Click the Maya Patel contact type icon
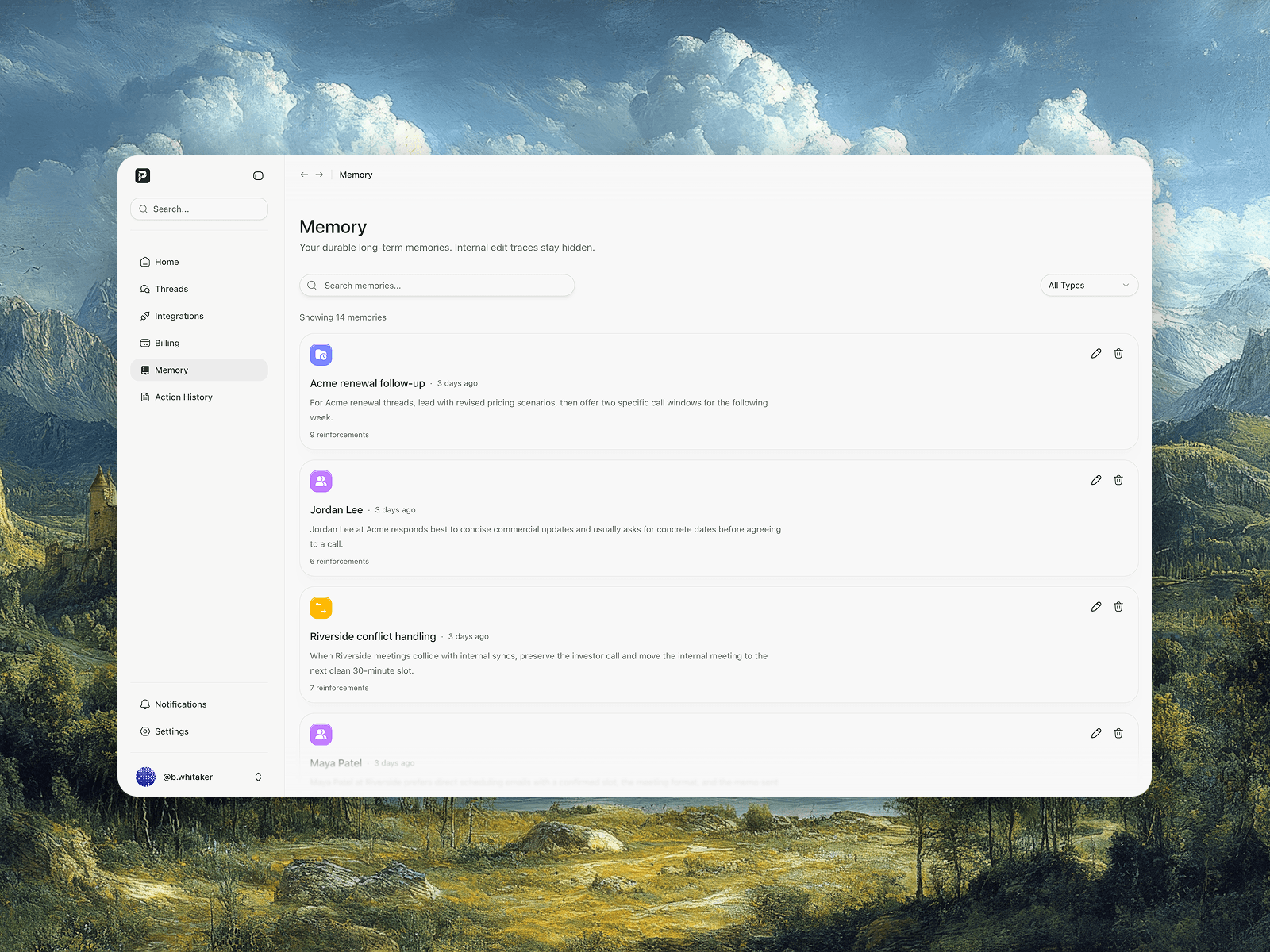Screen dimensions: 1270x952 pyautogui.click(x=321, y=734)
